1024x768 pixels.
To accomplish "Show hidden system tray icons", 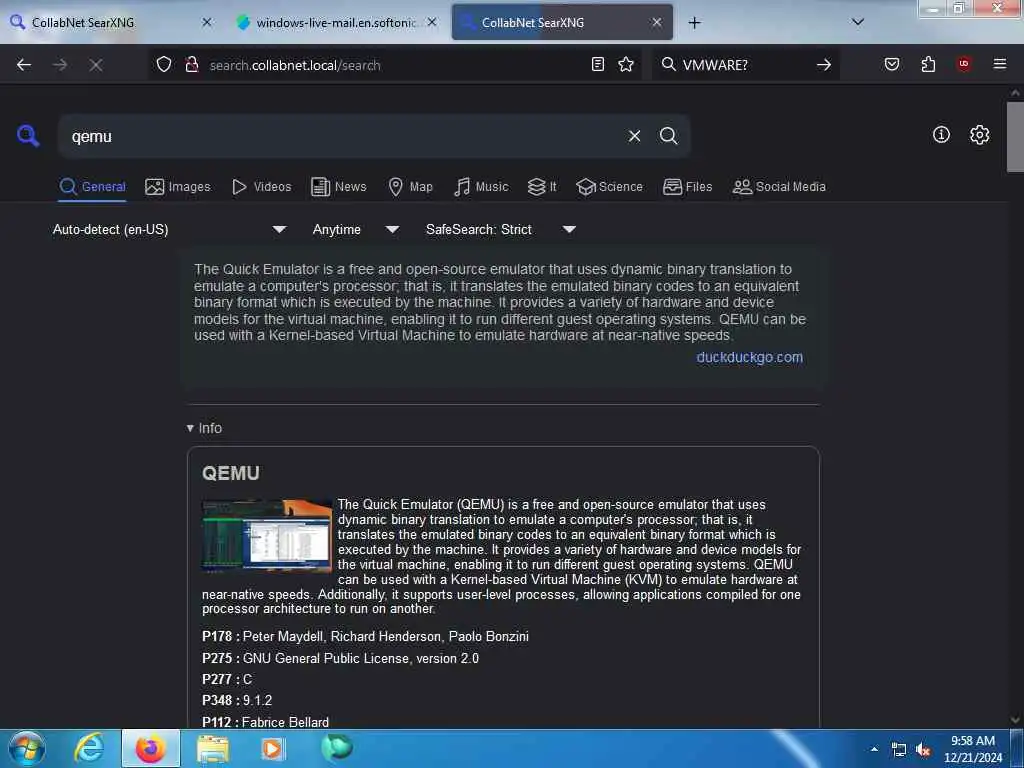I will [874, 750].
